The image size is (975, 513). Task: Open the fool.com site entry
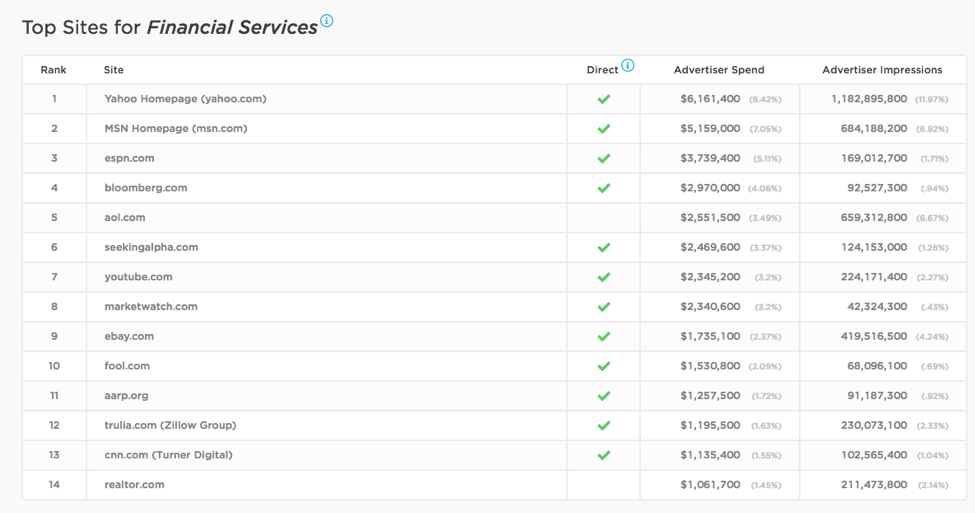click(x=127, y=366)
